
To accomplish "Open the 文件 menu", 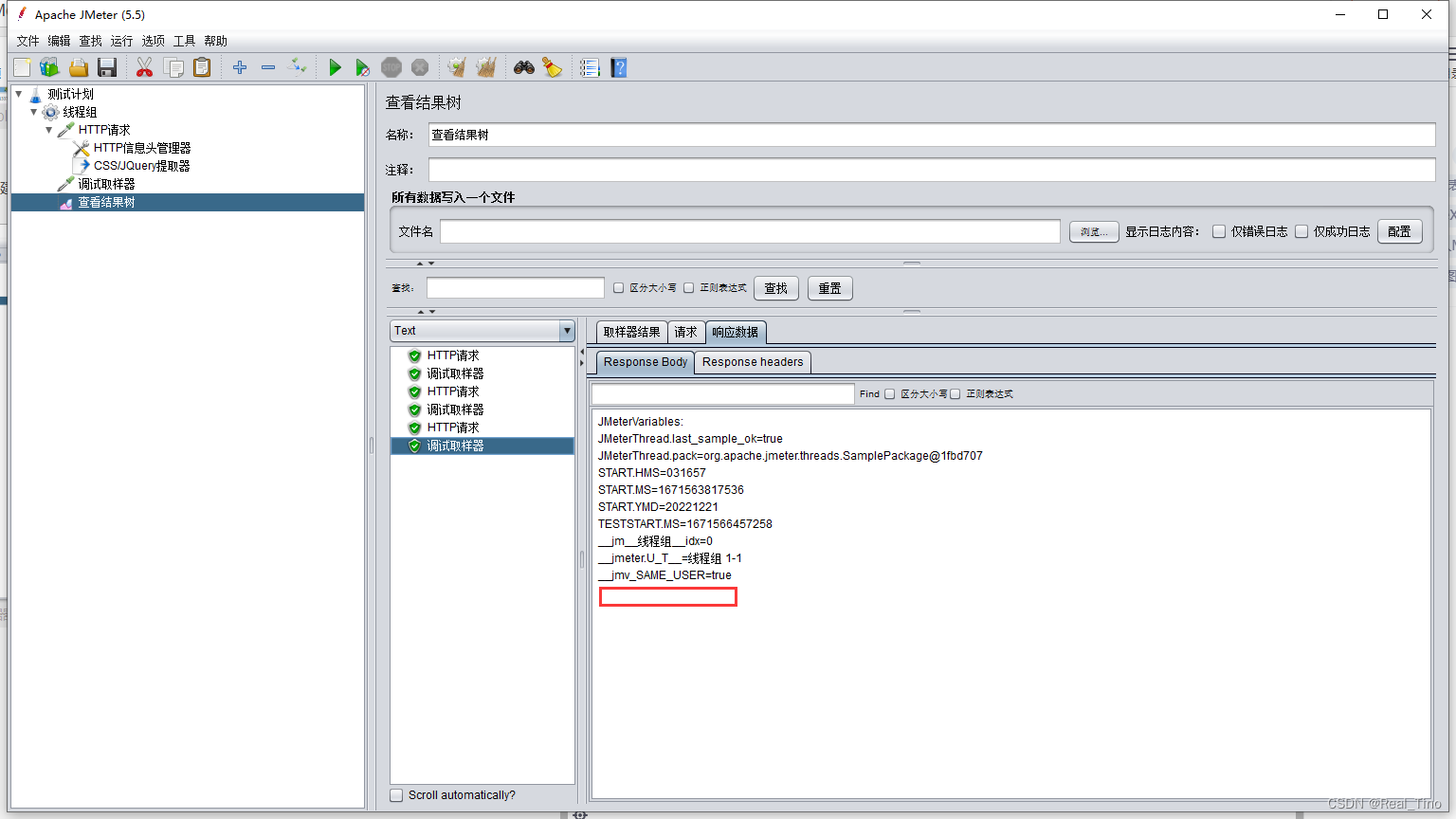I will [28, 41].
